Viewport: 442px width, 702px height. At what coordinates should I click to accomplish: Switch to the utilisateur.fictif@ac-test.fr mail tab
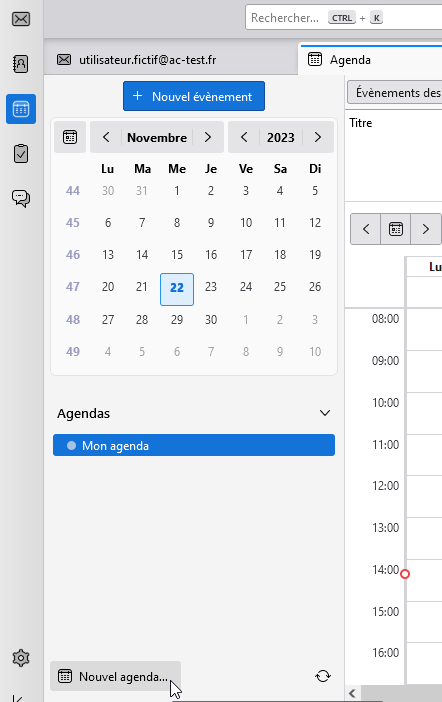[137, 60]
